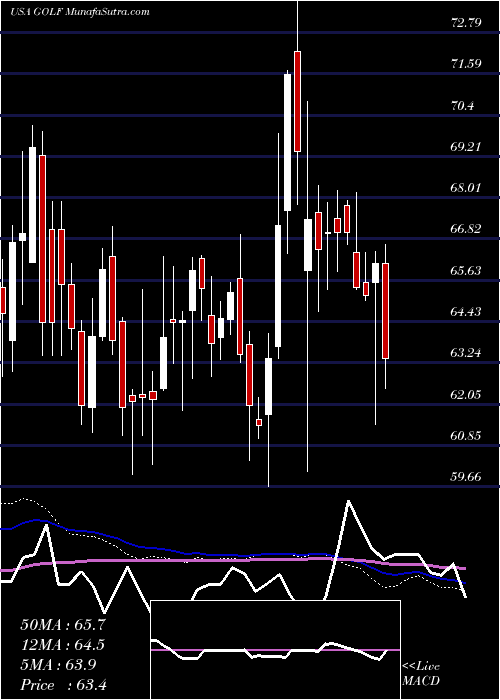The width and height of the screenshot is (500, 700).
Task: Click the 72.79 price axis label
Action: point(466,22)
